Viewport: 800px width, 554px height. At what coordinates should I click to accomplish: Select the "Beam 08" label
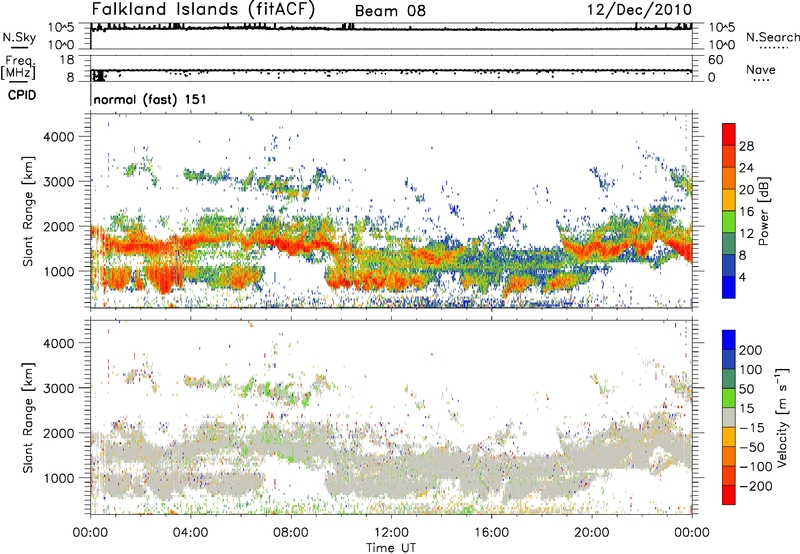pyautogui.click(x=390, y=11)
